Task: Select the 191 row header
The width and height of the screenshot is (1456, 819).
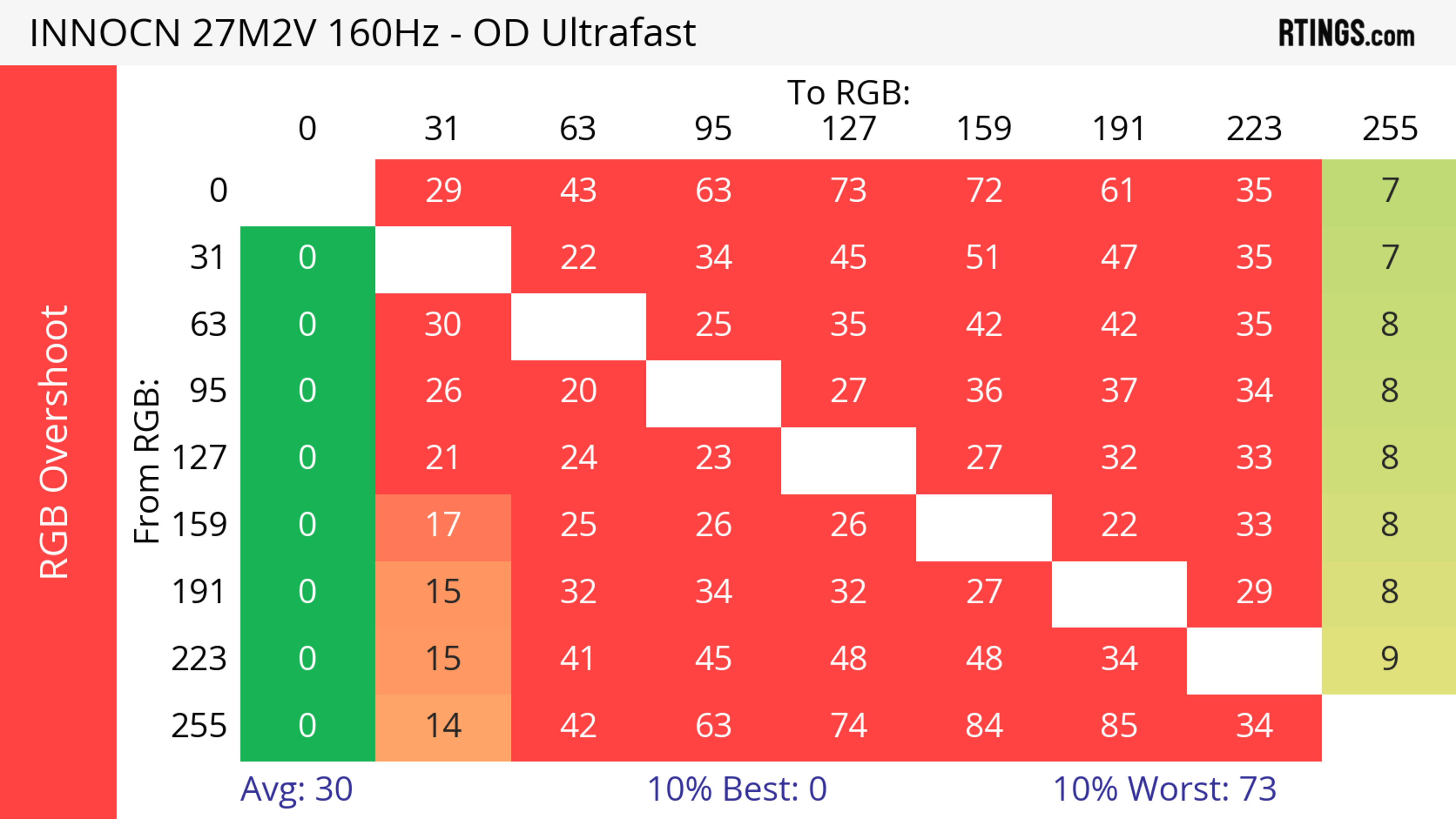Action: pyautogui.click(x=198, y=592)
